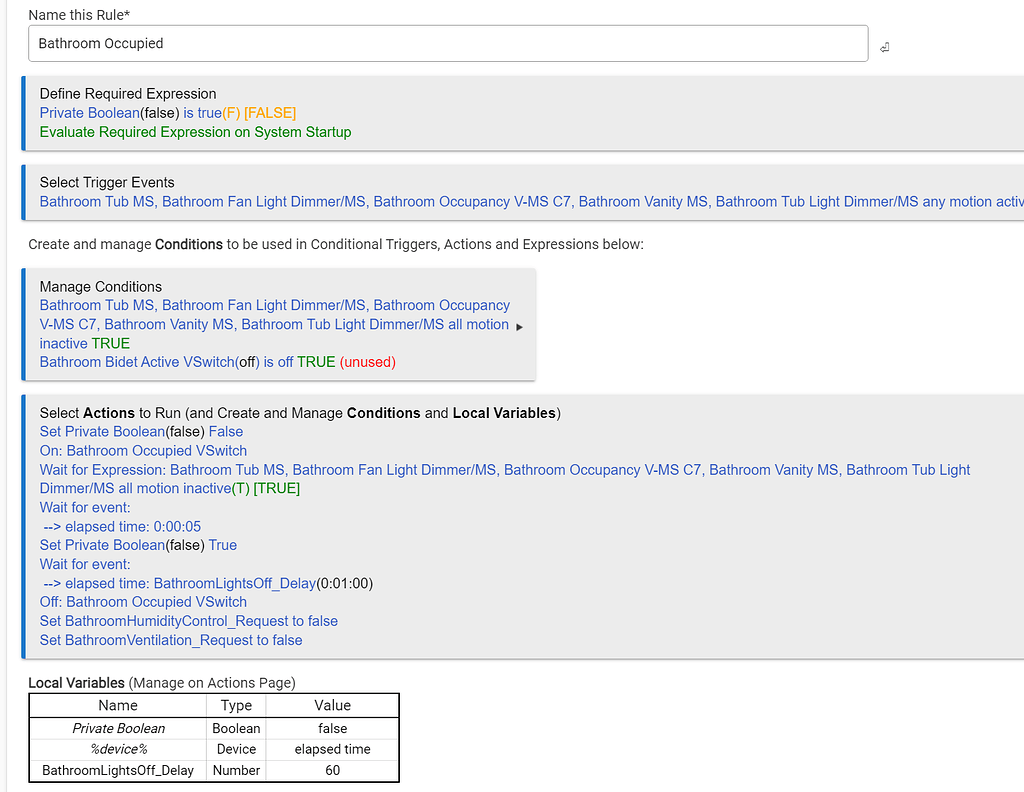This screenshot has height=792, width=1024.
Task: Select Evaluate Required Expression on System Startup
Action: [x=195, y=132]
